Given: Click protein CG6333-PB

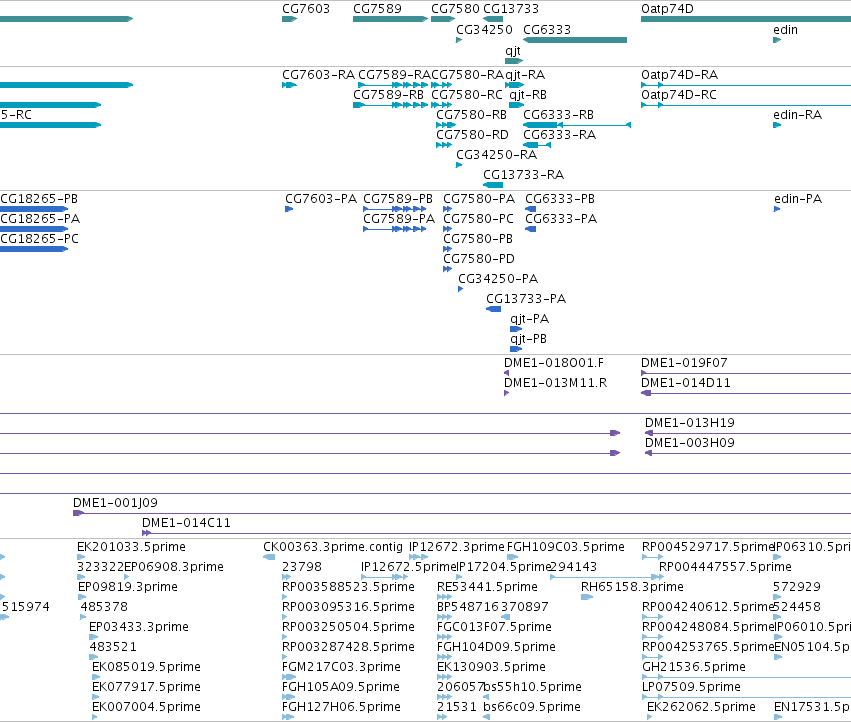Looking at the screenshot, I should click(x=560, y=199).
